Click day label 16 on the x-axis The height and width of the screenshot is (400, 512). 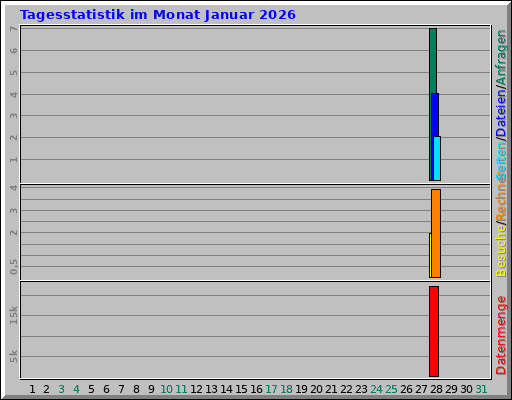pyautogui.click(x=256, y=389)
